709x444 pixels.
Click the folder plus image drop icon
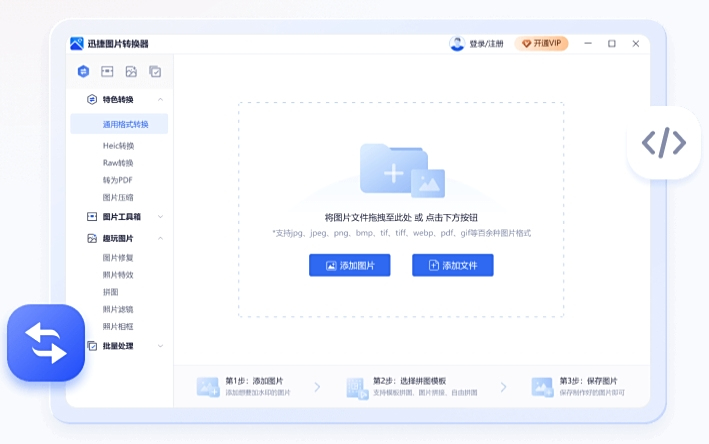[401, 170]
